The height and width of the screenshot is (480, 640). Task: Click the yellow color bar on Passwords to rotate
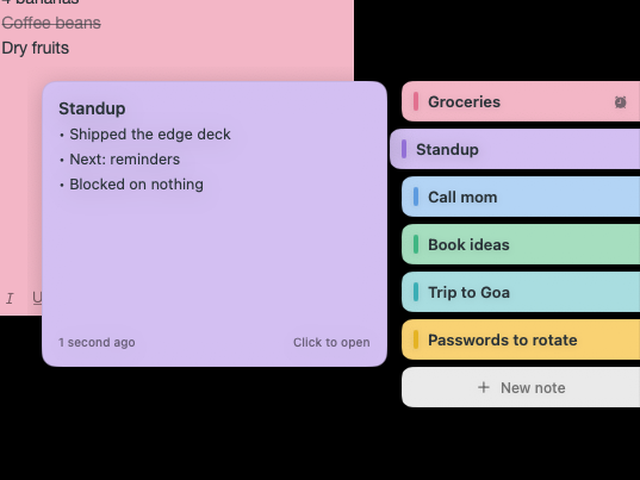pyautogui.click(x=416, y=340)
